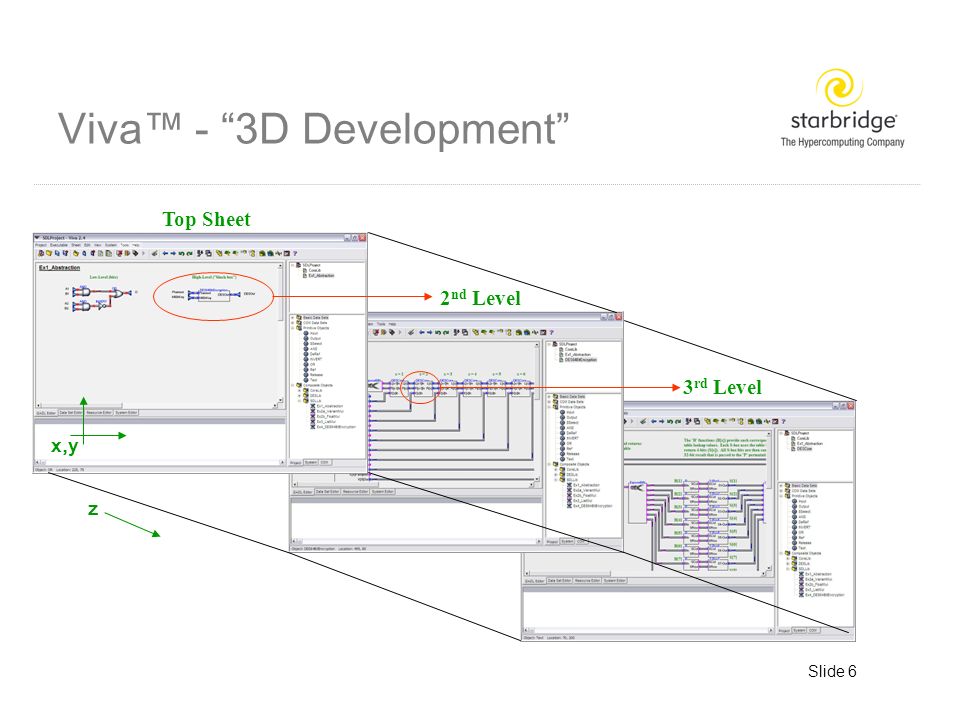The width and height of the screenshot is (960, 720).
Task: Select the bottom composite object in 3rd Level tree
Action: (821, 594)
